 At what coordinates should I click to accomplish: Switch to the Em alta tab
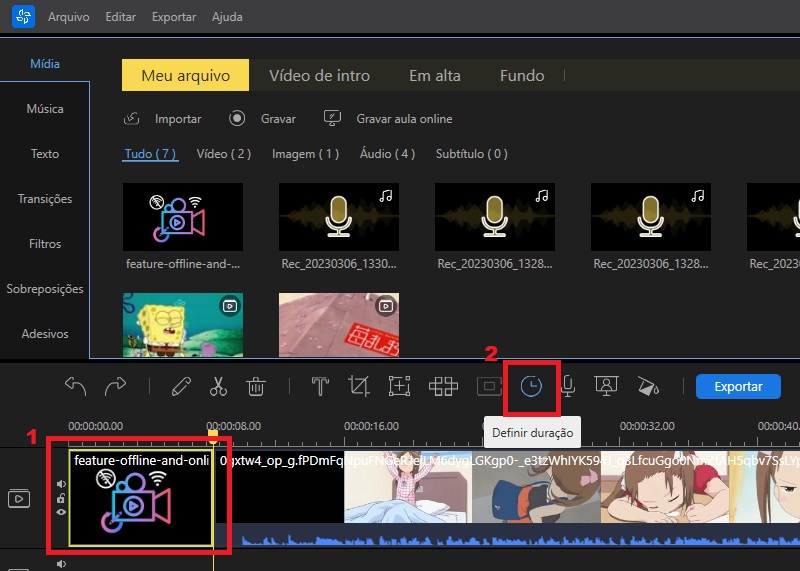(435, 76)
